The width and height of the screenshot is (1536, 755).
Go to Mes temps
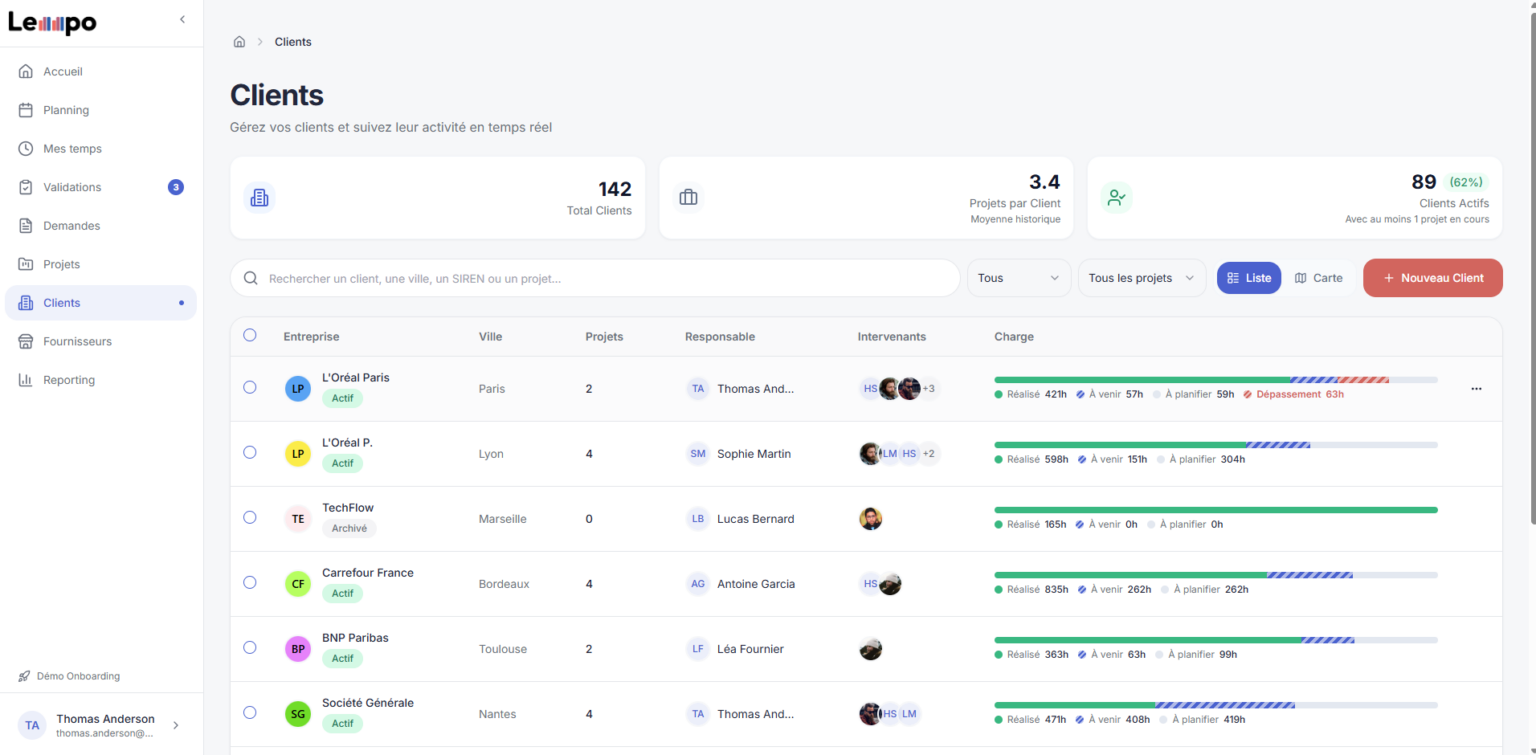(x=100, y=149)
